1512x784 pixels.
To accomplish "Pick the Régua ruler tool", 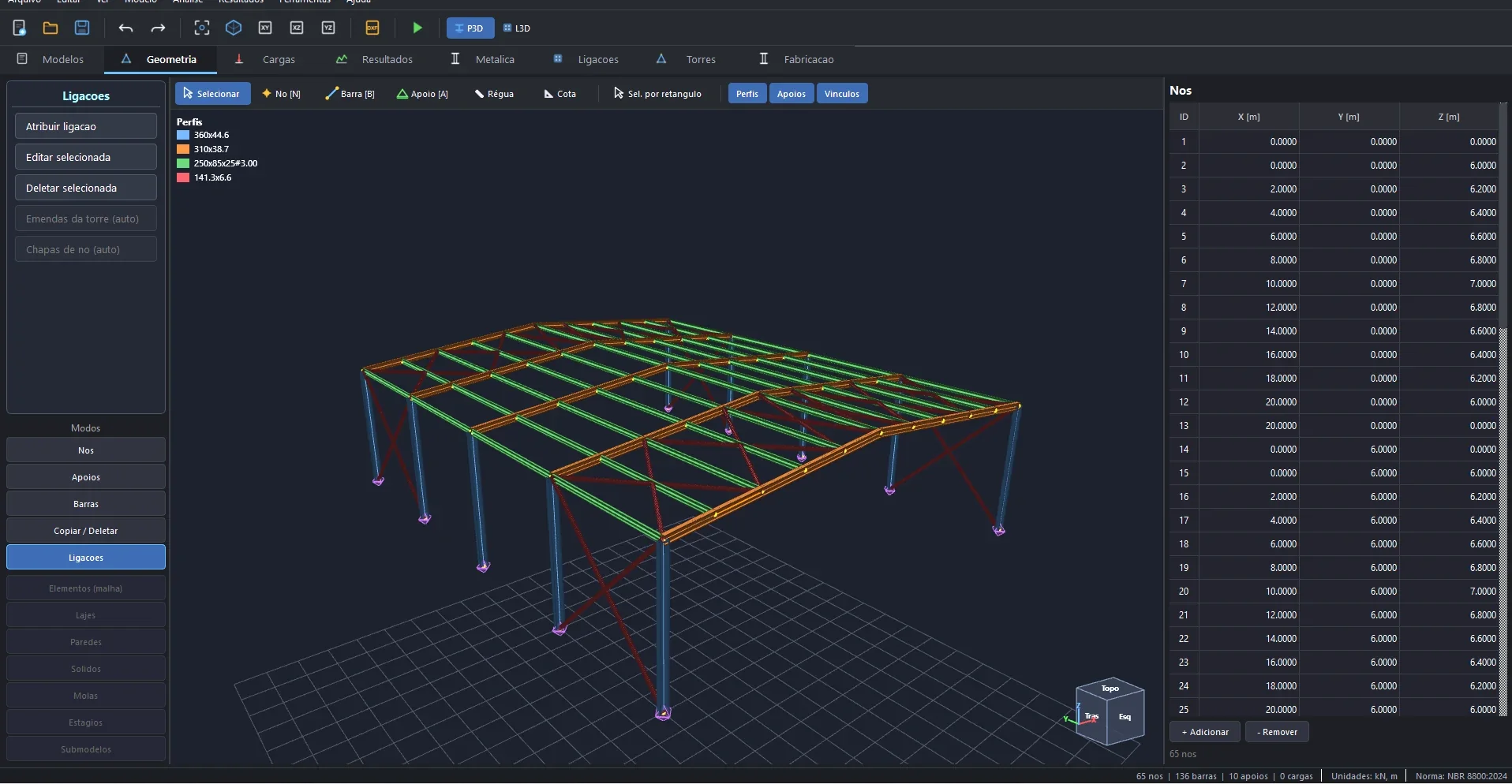I will [494, 94].
